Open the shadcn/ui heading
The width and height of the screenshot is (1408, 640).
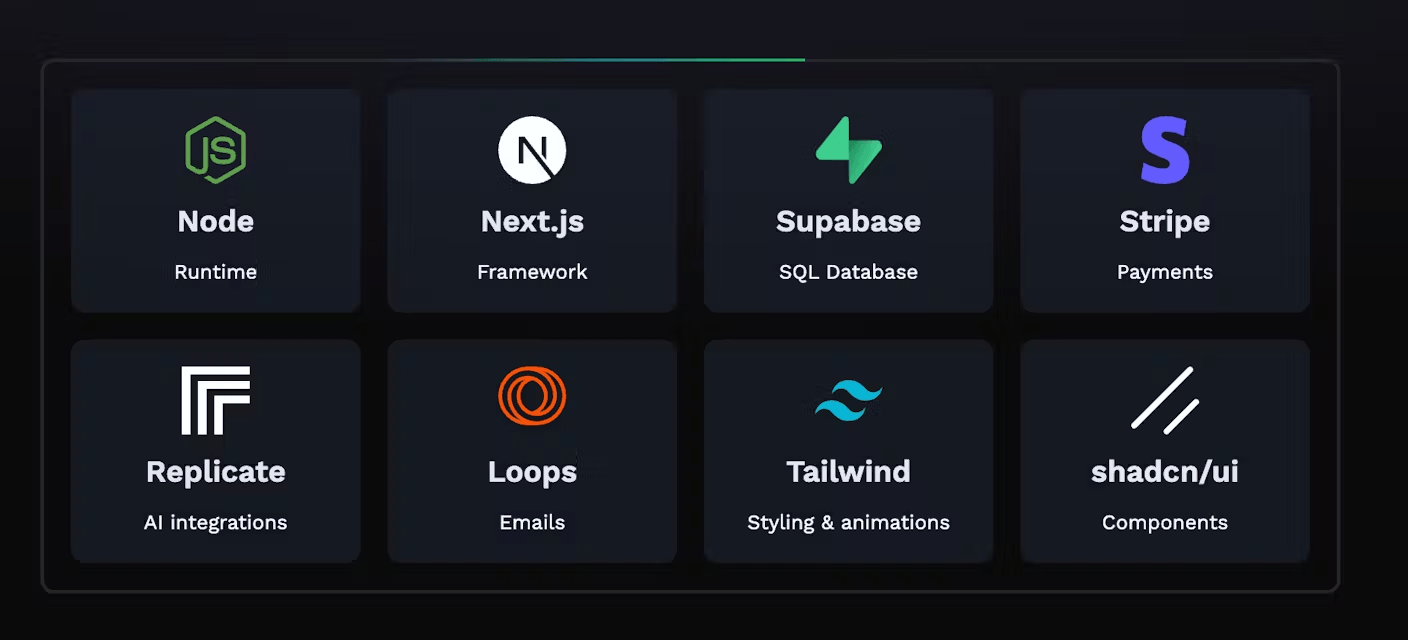tap(1165, 471)
